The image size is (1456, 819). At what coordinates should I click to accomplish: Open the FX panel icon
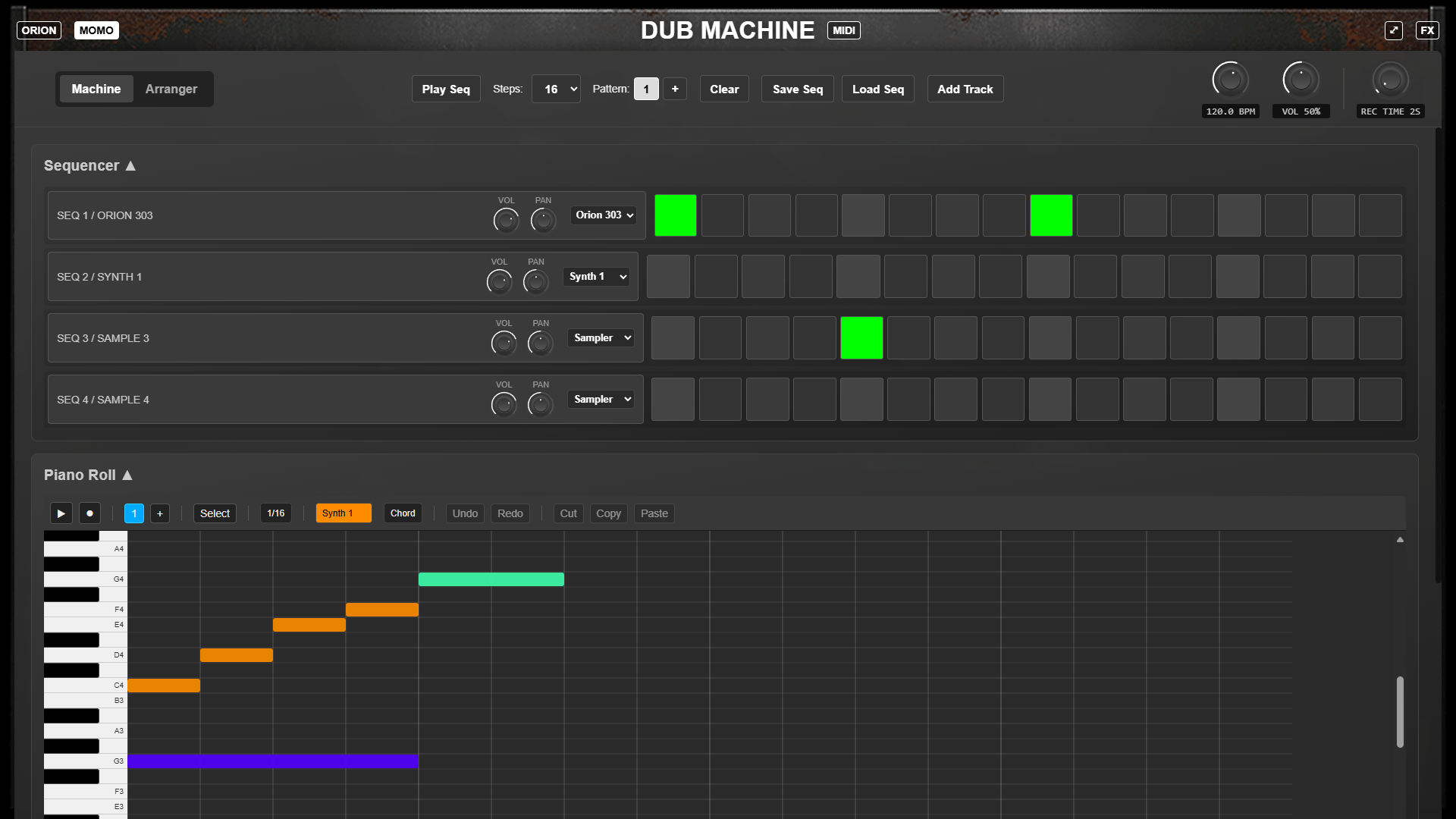(x=1427, y=30)
